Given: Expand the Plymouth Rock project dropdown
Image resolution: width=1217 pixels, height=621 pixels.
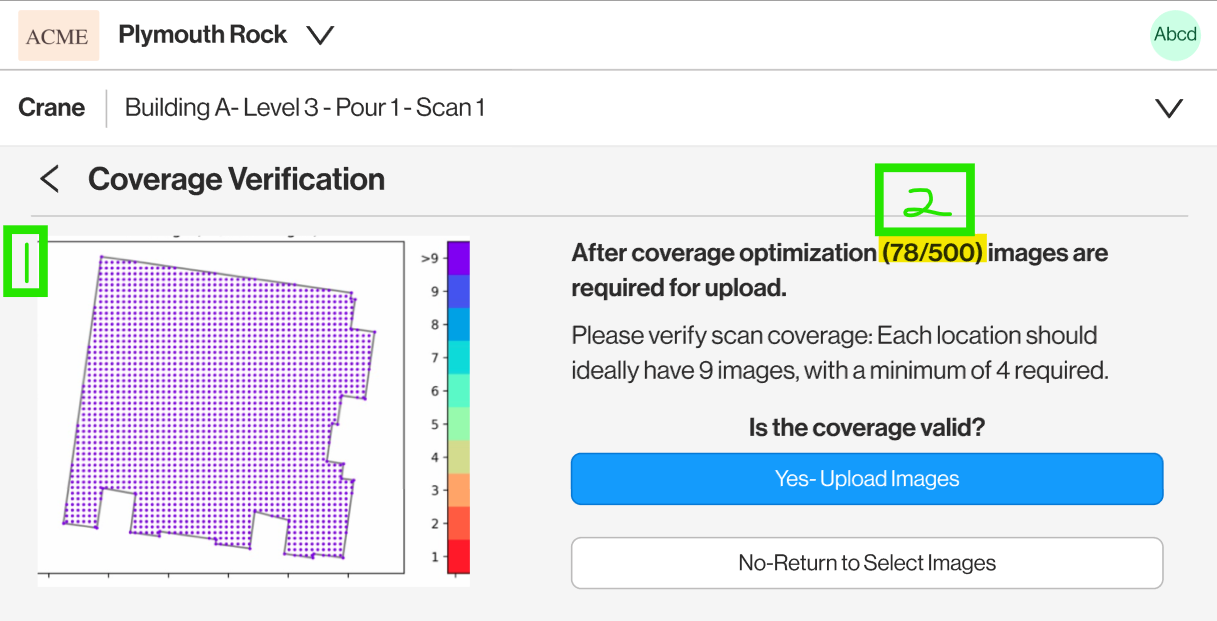Looking at the screenshot, I should [320, 36].
